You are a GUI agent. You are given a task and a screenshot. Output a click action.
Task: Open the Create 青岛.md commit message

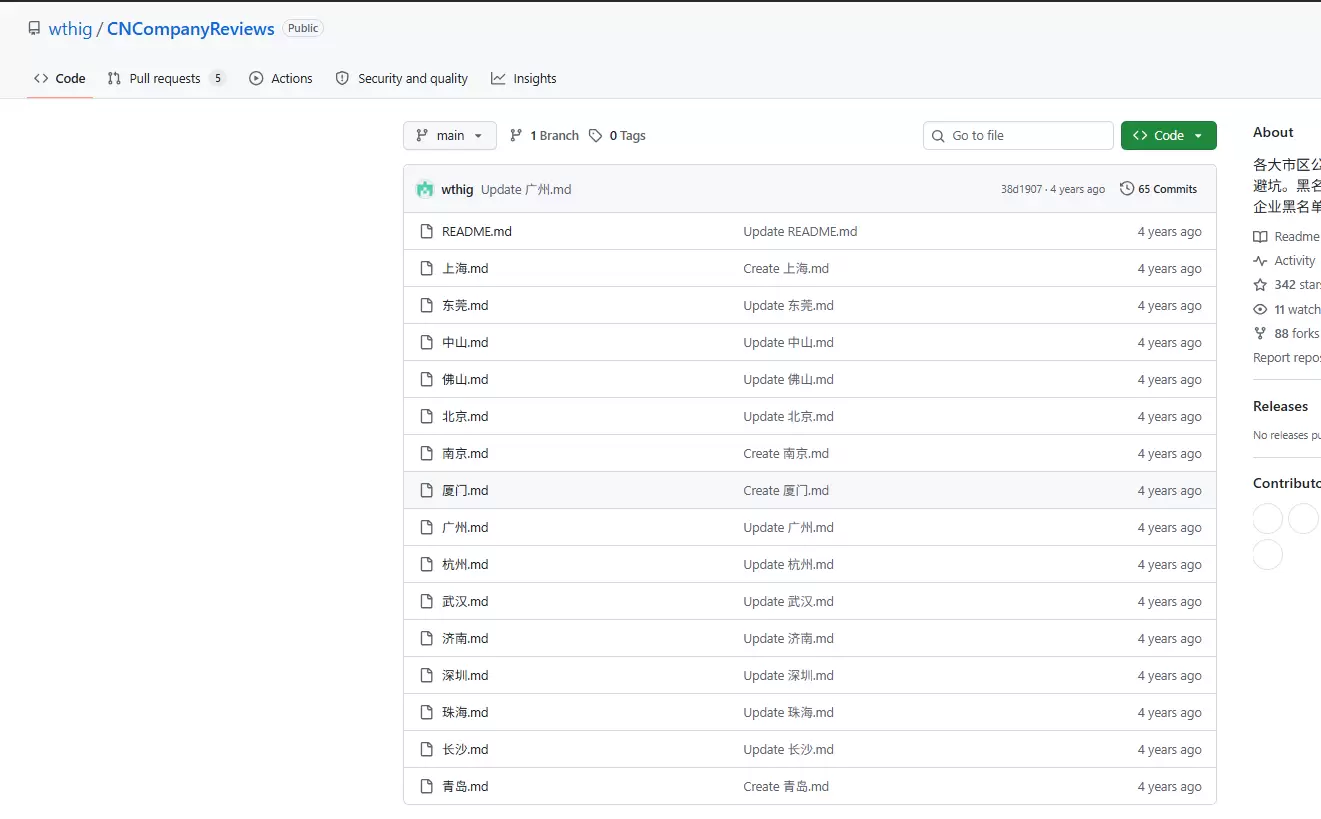(786, 787)
